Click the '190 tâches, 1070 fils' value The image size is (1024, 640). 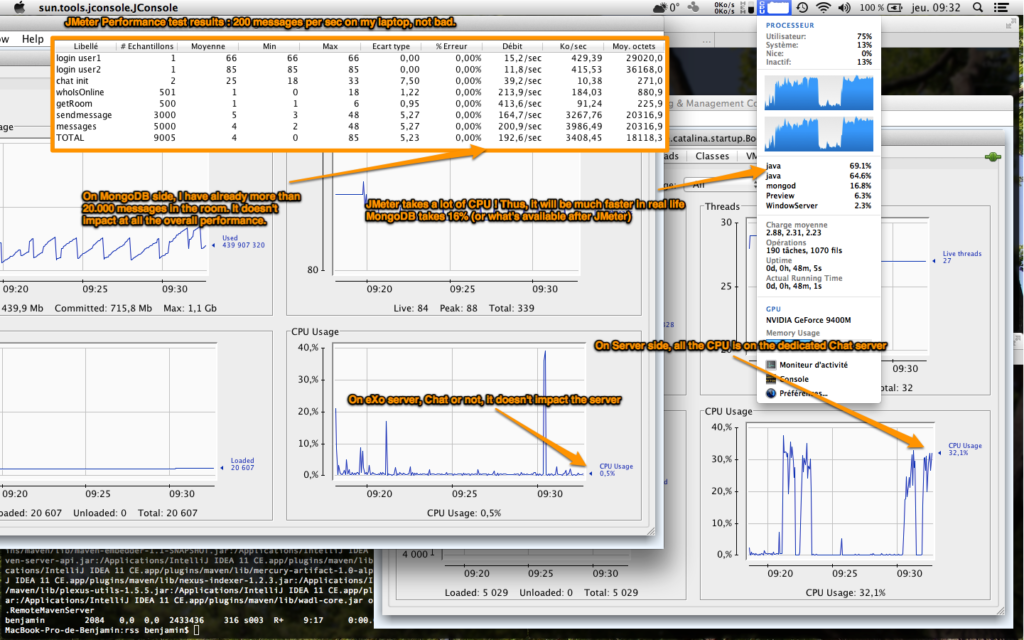[804, 250]
